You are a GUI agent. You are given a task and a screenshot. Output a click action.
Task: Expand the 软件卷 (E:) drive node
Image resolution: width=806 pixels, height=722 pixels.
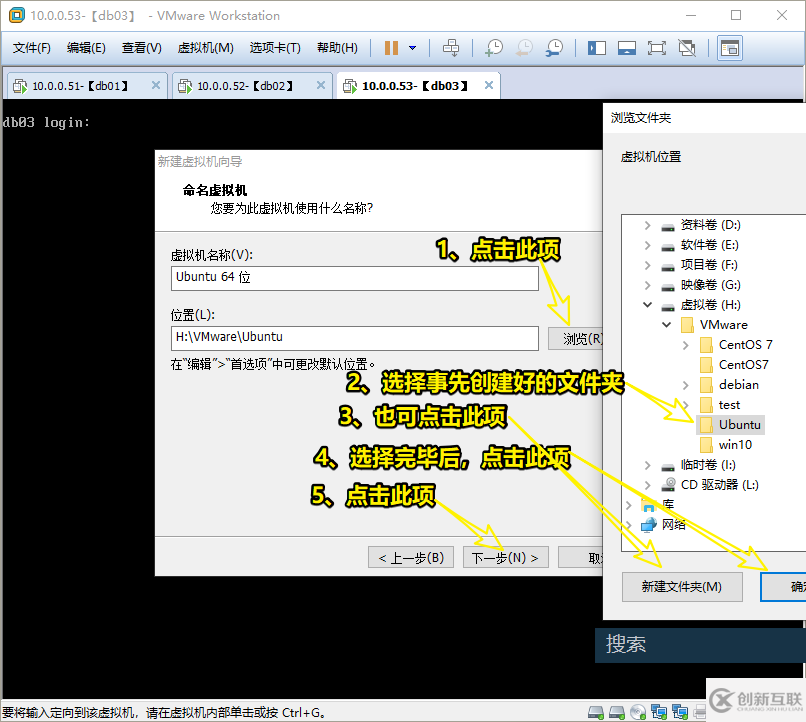pyautogui.click(x=648, y=245)
